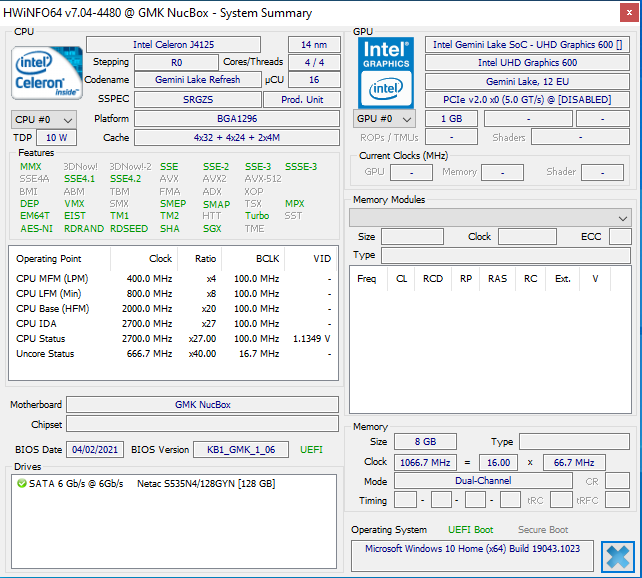Expand the Memory Modules dropdown

pos(490,218)
